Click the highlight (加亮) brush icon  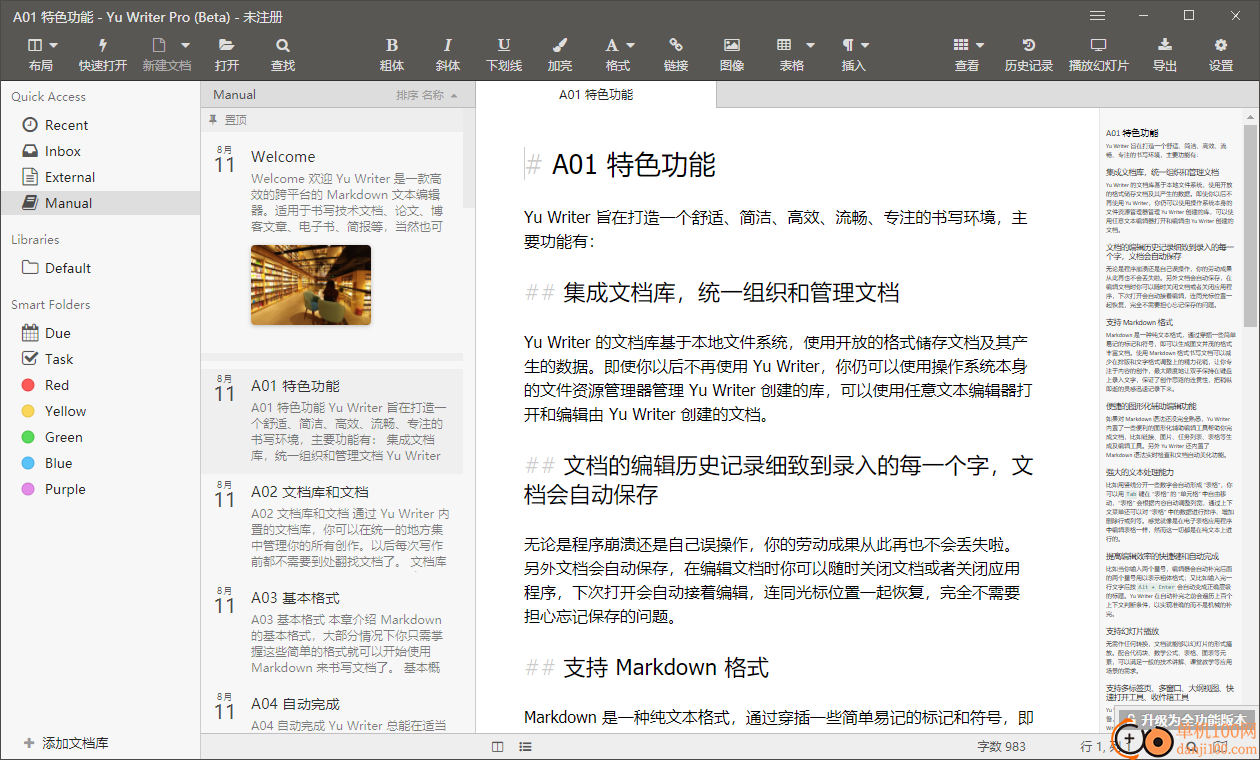560,45
